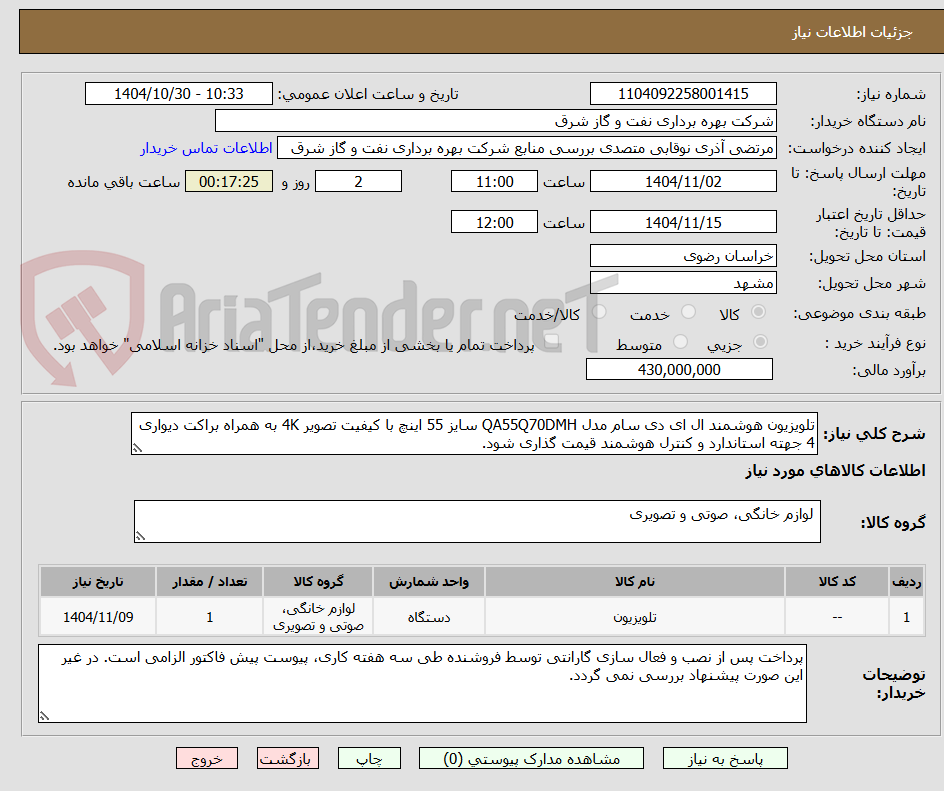Click the announcement date field 1404/10/30 - 10:33
944x791 pixels.
(179, 94)
